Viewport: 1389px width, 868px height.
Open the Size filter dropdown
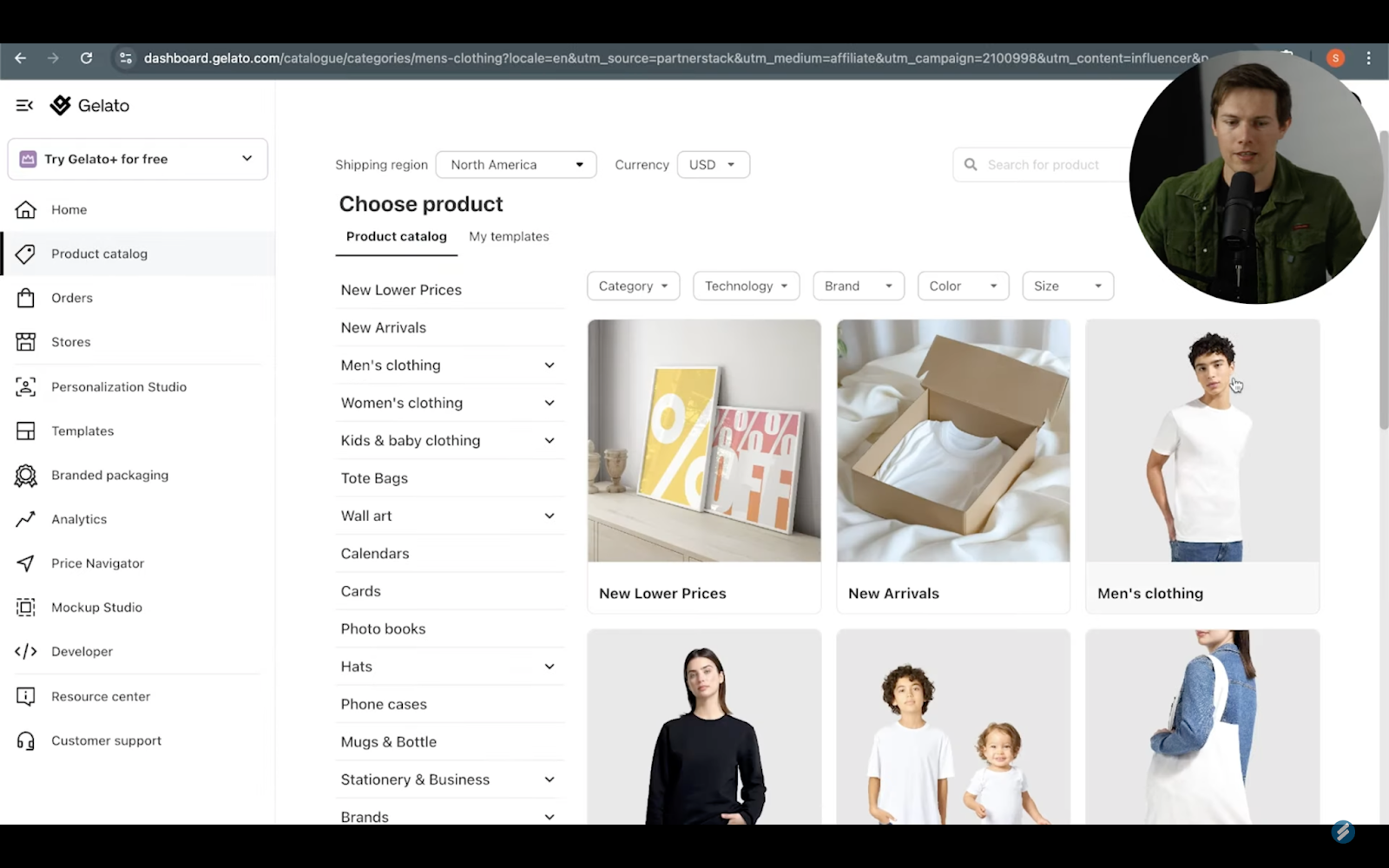pos(1068,286)
